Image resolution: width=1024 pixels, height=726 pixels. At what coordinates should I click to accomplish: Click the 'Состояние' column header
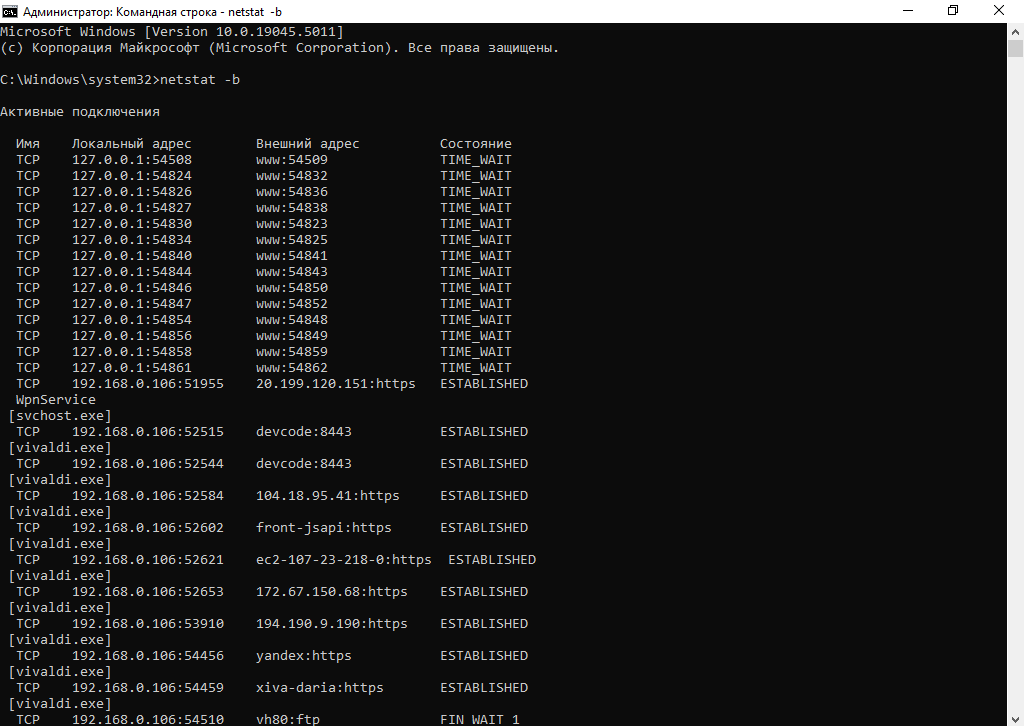coord(475,144)
